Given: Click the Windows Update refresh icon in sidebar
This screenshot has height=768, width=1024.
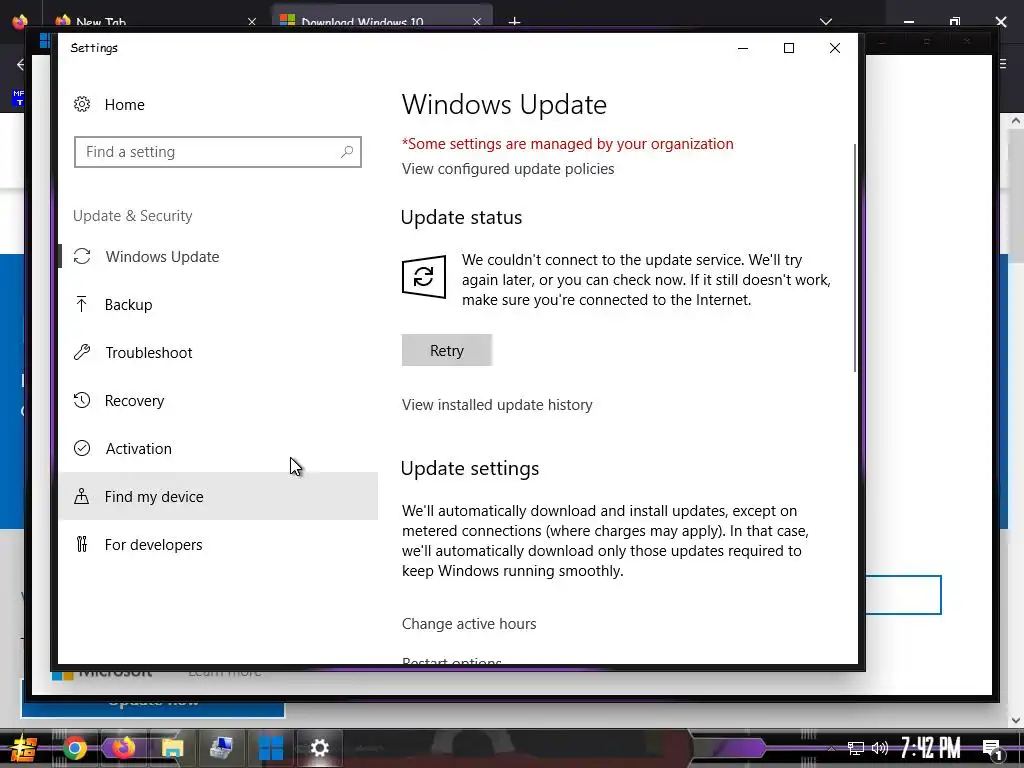Looking at the screenshot, I should coord(82,257).
